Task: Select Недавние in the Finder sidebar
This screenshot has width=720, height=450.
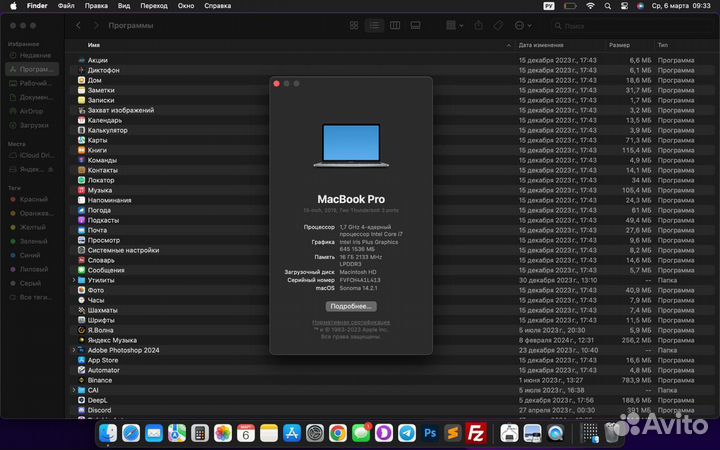Action: [x=32, y=55]
